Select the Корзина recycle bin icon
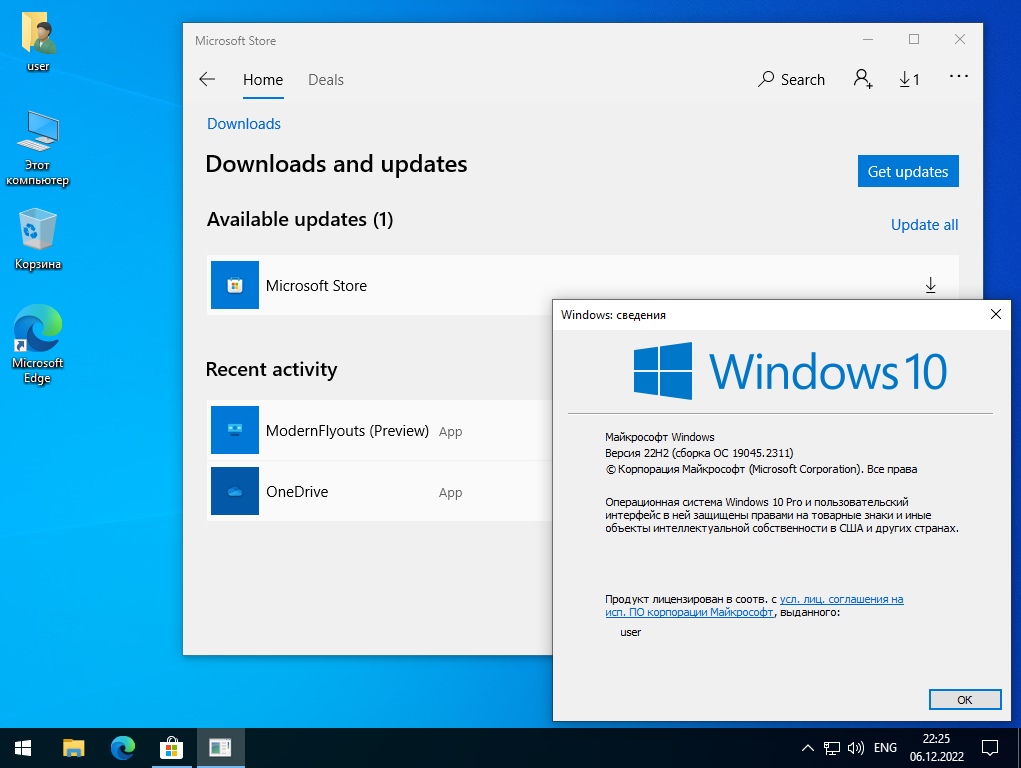Viewport: 1021px width, 768px height. [38, 239]
